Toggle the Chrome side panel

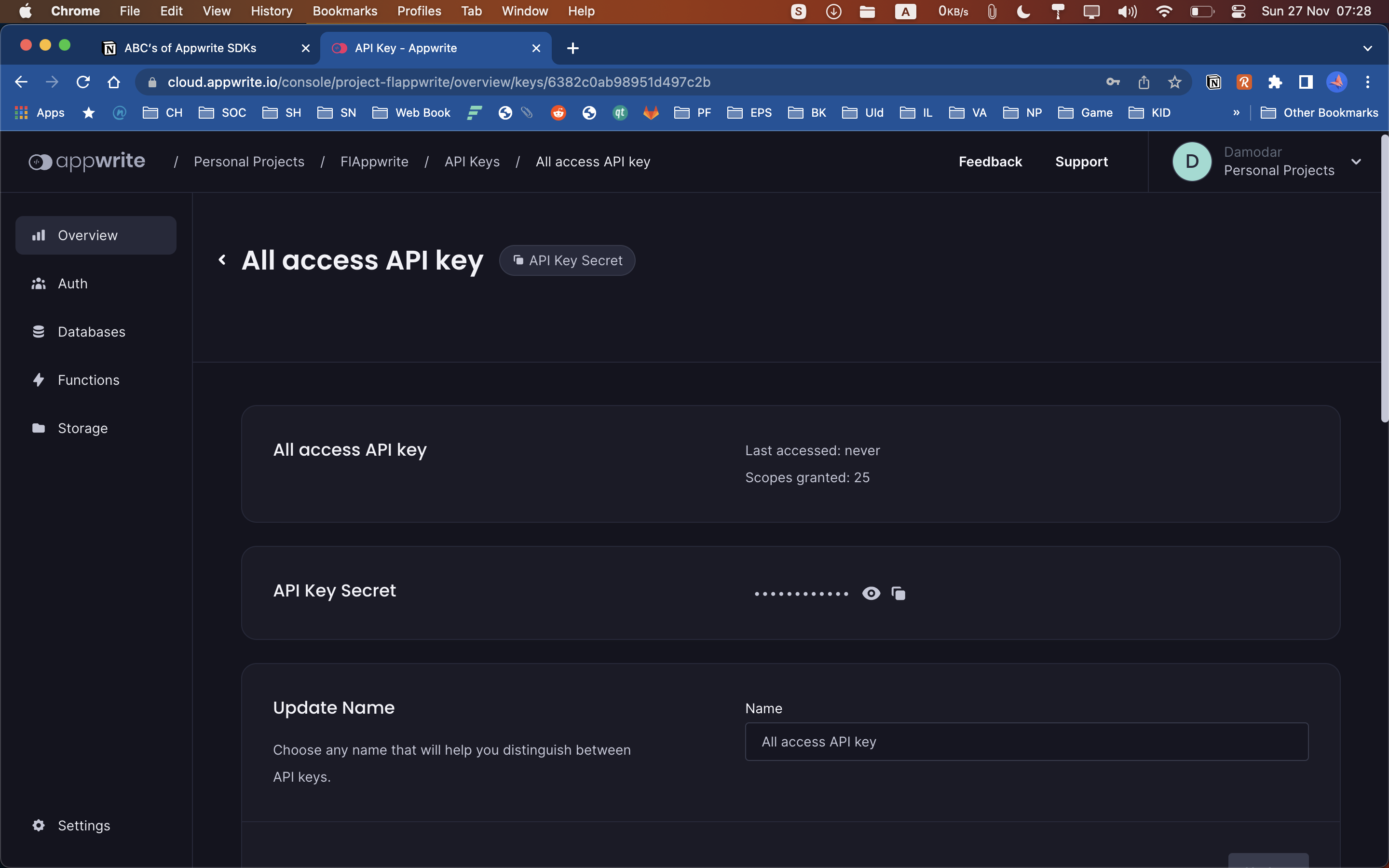[x=1306, y=82]
